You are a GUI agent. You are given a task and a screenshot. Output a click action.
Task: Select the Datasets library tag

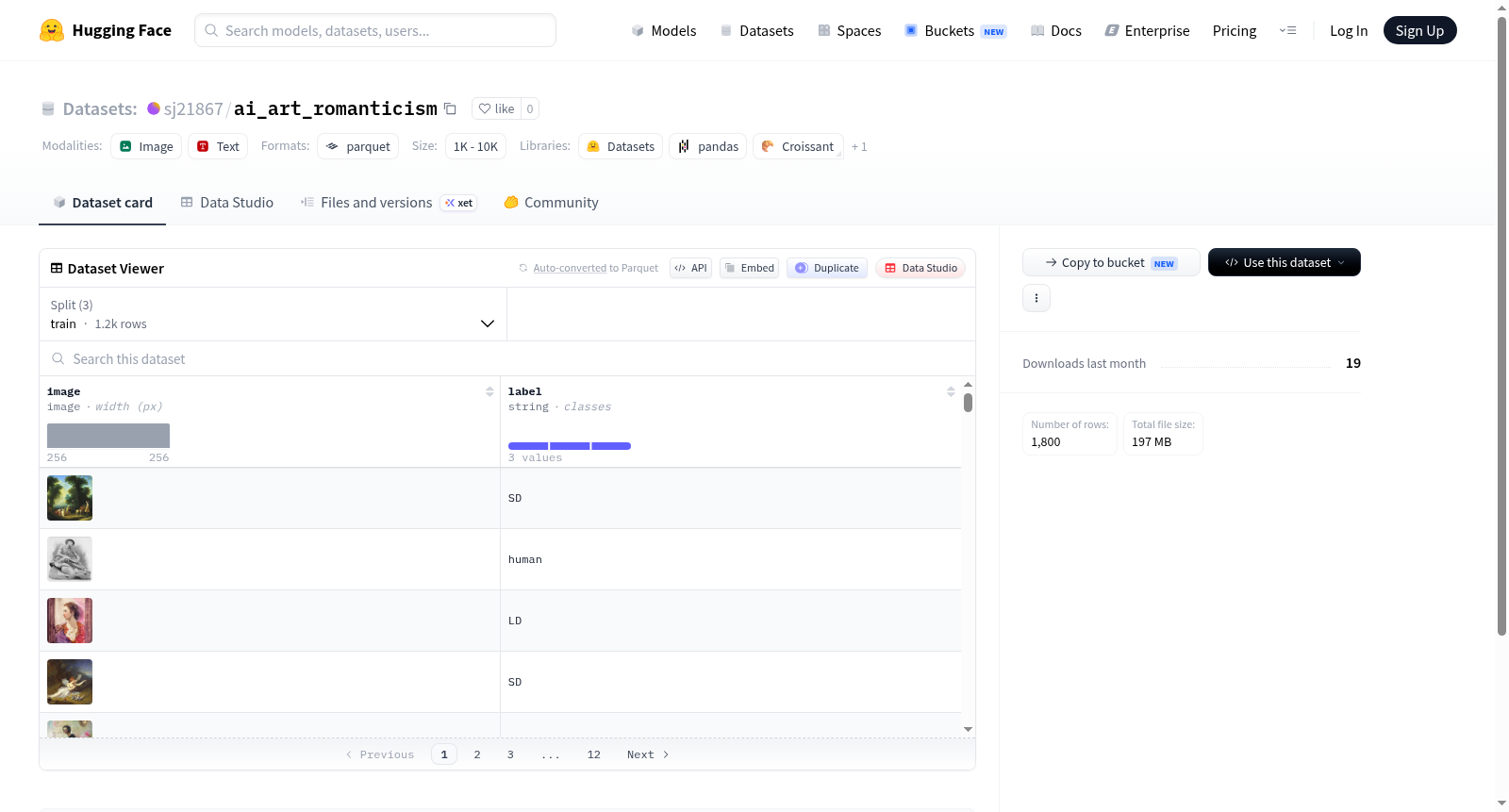click(x=621, y=146)
